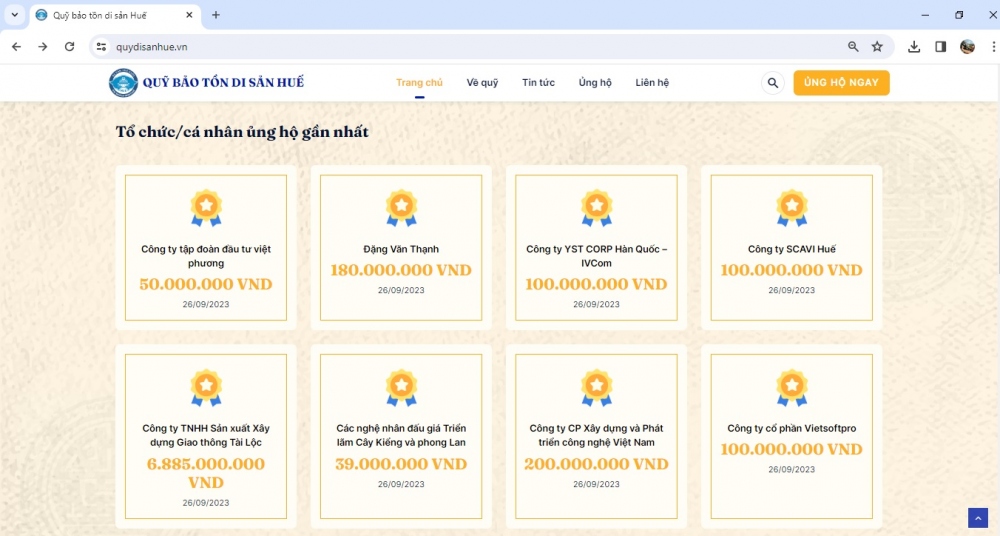1000x536 pixels.
Task: Click the date 26/09/2023 under Vietsoftpro
Action: (791, 470)
